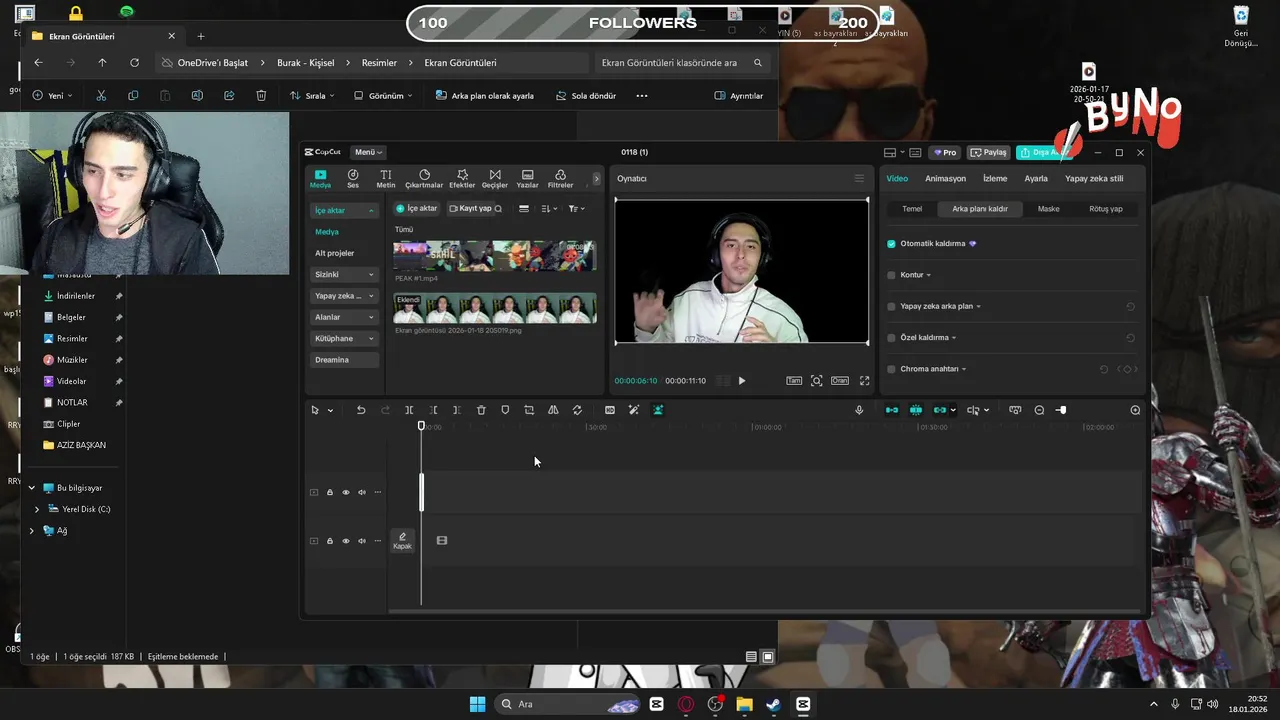Click the Pro upgrade button
Viewport: 1280px width, 720px height.
[x=944, y=153]
